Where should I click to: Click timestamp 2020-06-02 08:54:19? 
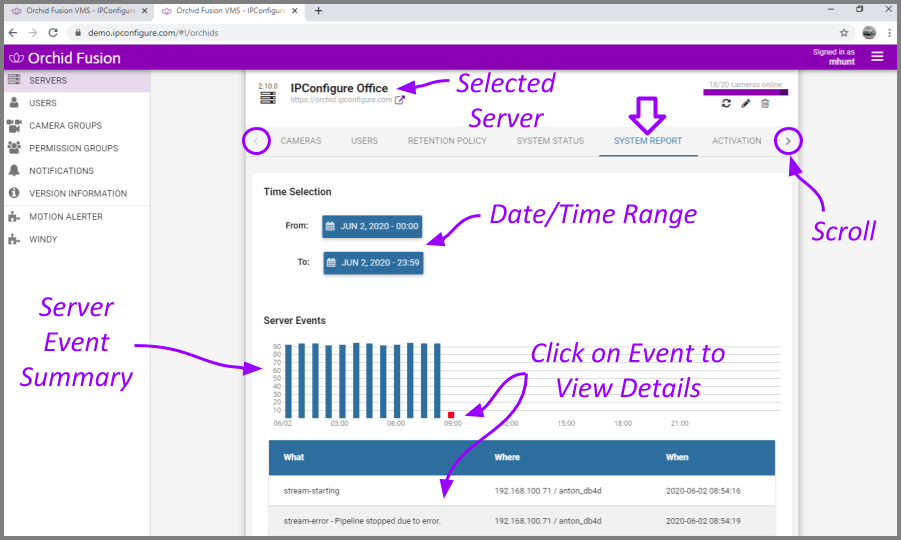703,521
